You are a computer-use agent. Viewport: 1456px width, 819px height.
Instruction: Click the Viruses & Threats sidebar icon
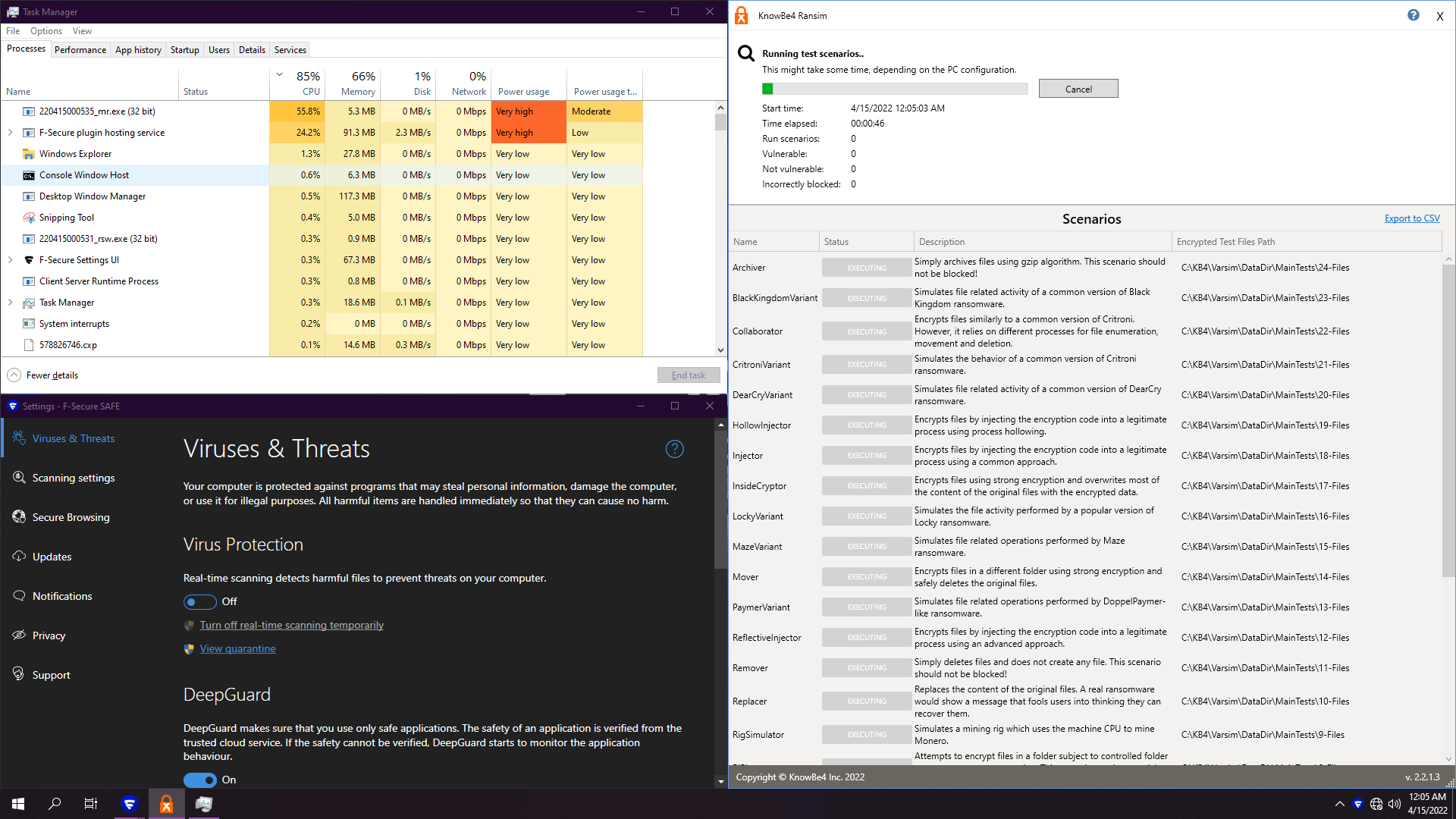click(19, 438)
